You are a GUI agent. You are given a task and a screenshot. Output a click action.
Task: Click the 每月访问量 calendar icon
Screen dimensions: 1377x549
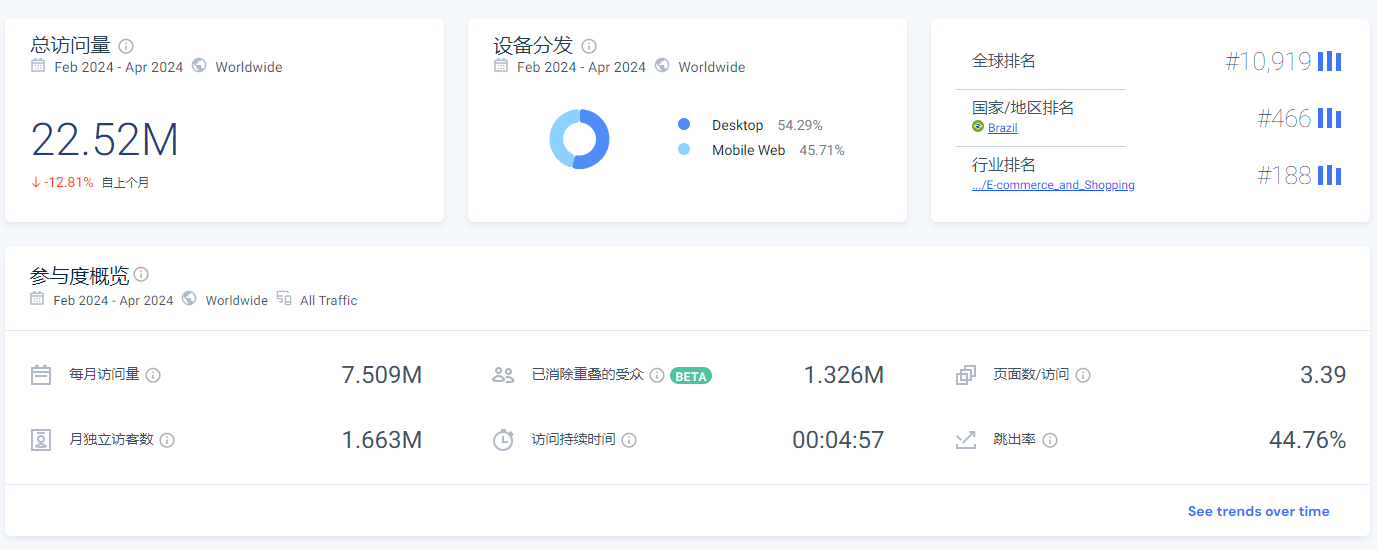(41, 375)
